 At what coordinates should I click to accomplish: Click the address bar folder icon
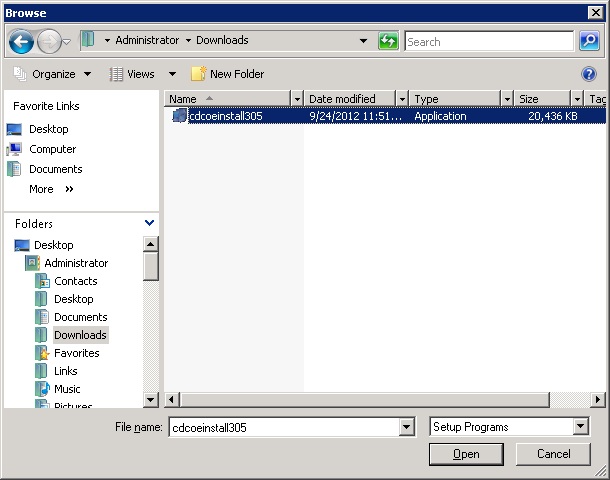point(88,40)
